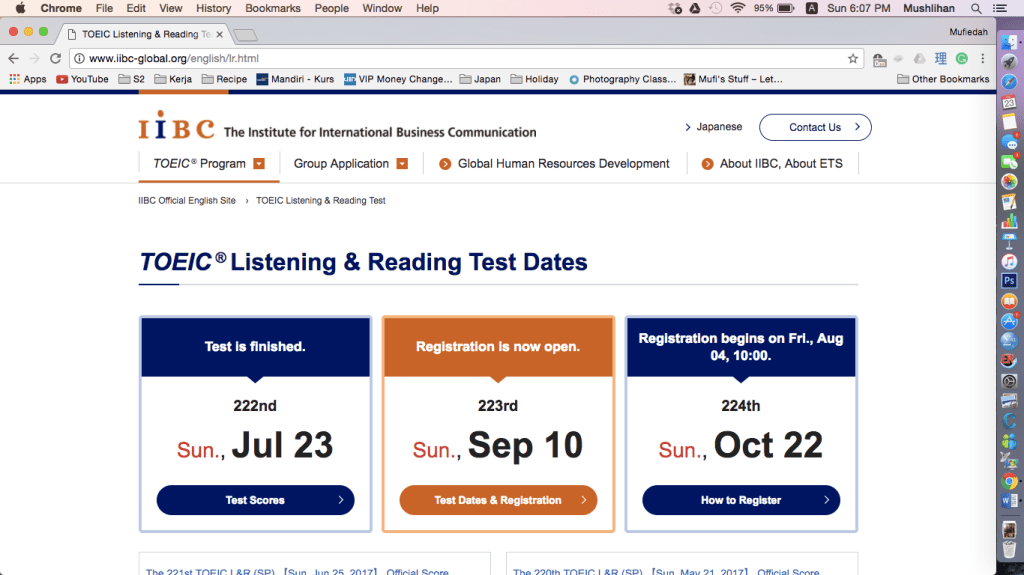Open the Trash in the Dock
The image size is (1024, 575).
pos(1009,548)
